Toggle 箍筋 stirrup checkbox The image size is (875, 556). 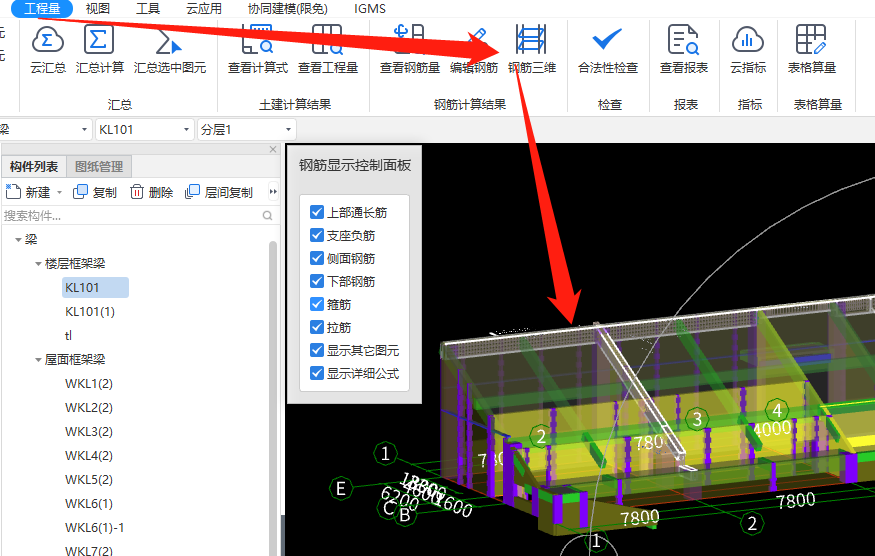point(316,304)
